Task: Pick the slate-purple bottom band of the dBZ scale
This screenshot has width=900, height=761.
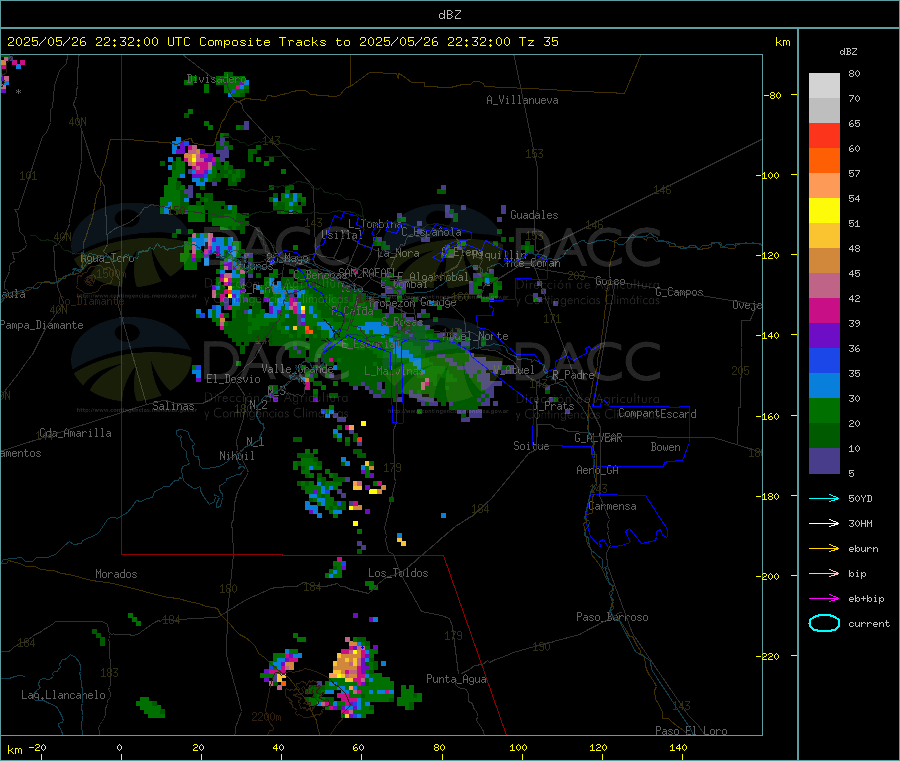Action: click(x=824, y=461)
